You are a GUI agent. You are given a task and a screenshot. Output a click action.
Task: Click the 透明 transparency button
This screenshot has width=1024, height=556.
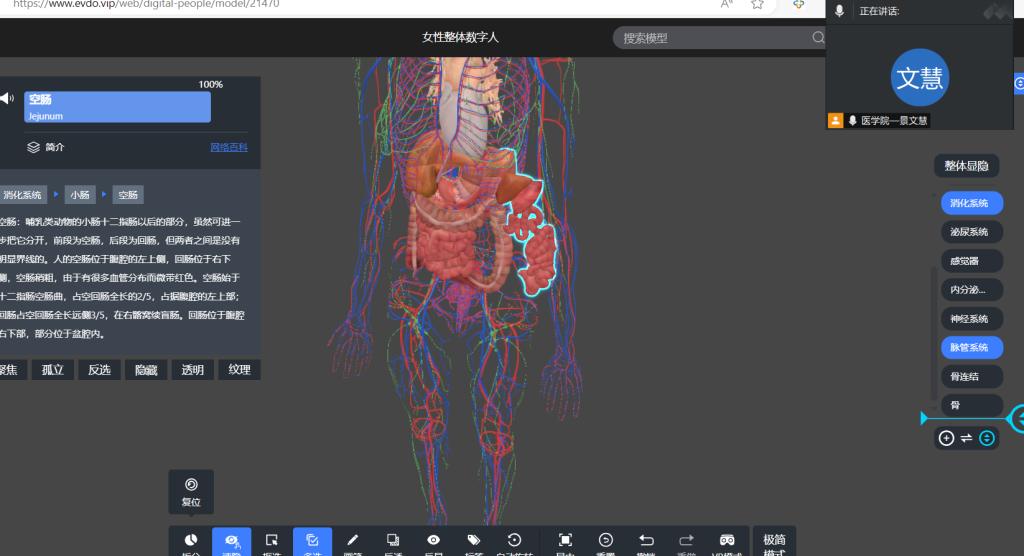[192, 370]
